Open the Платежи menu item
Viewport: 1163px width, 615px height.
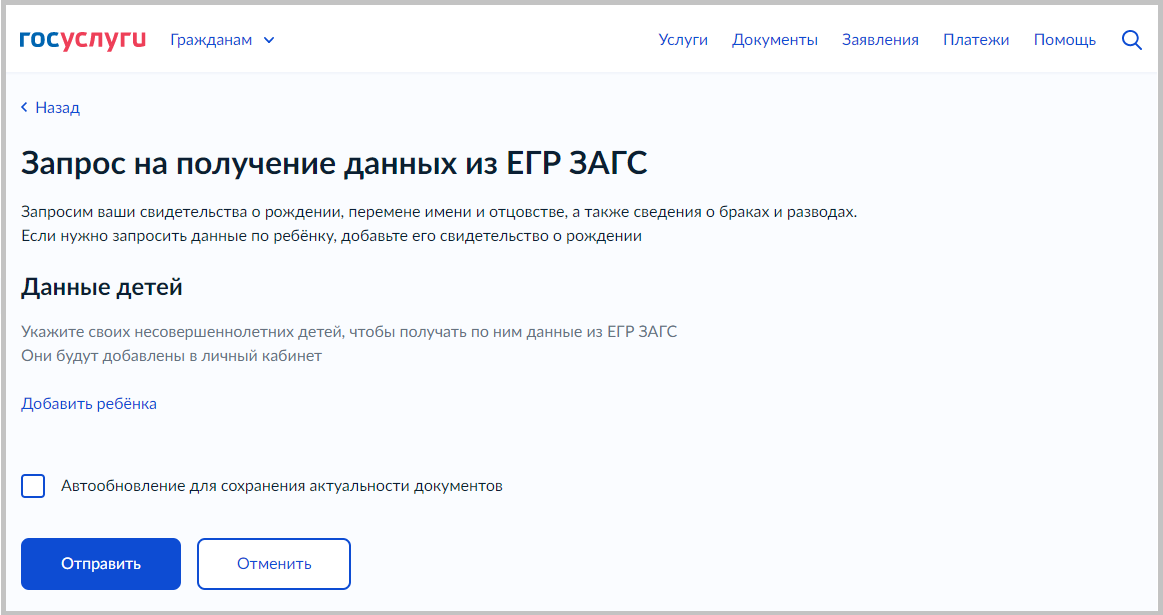[976, 40]
